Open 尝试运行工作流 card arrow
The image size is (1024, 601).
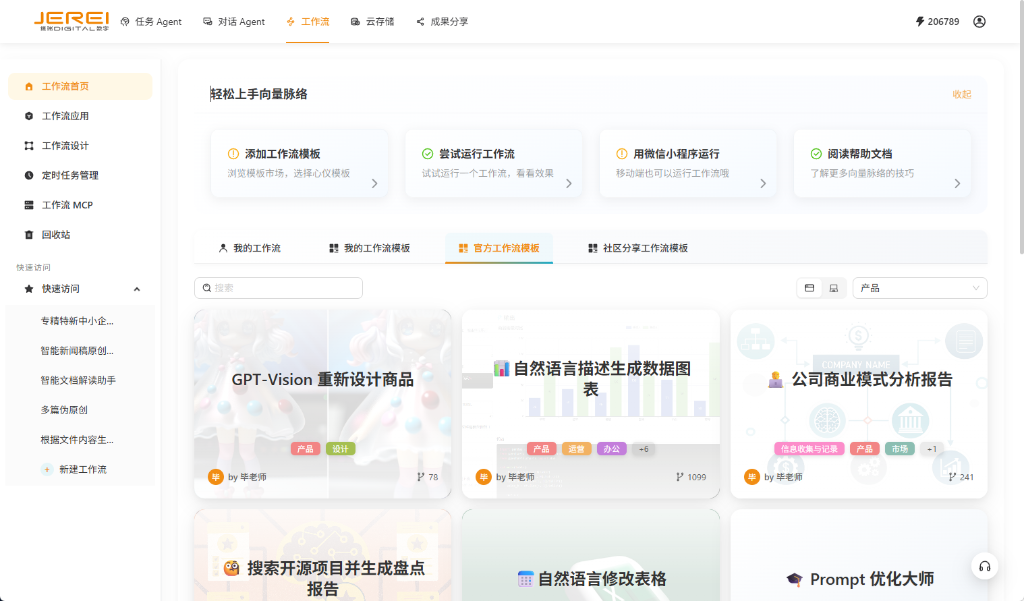point(569,184)
